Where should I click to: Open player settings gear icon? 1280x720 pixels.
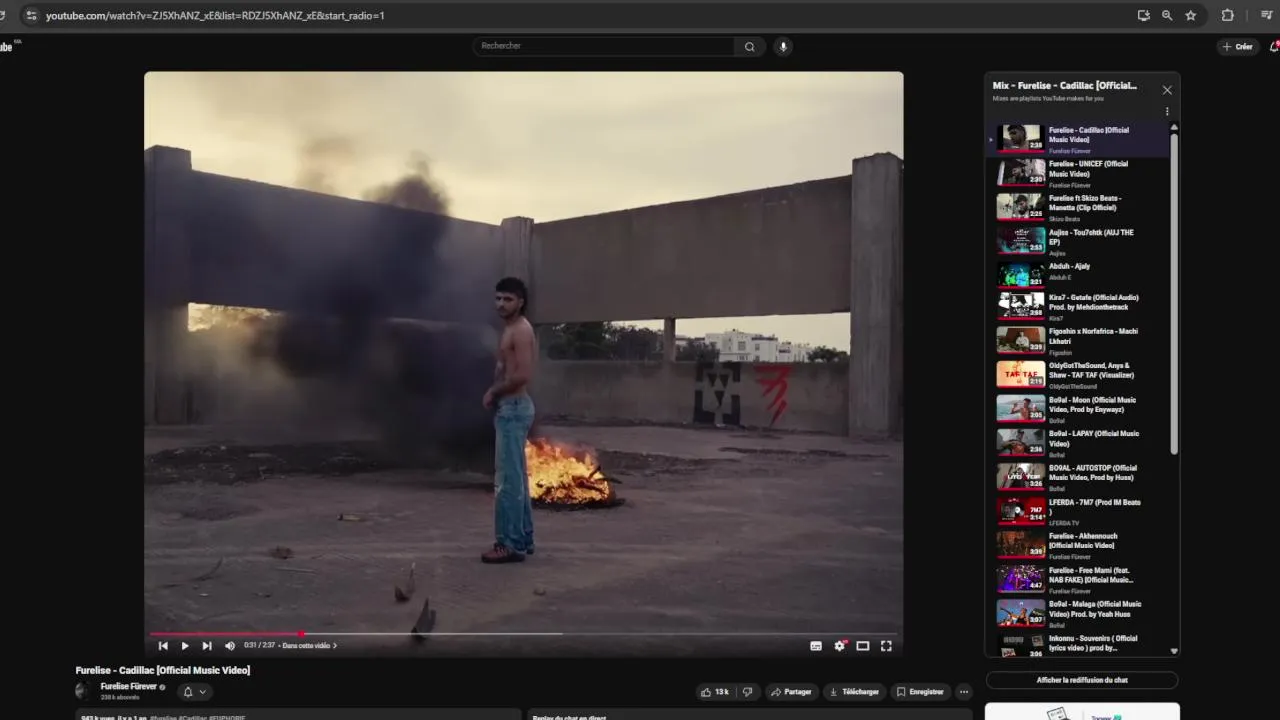[x=840, y=646]
